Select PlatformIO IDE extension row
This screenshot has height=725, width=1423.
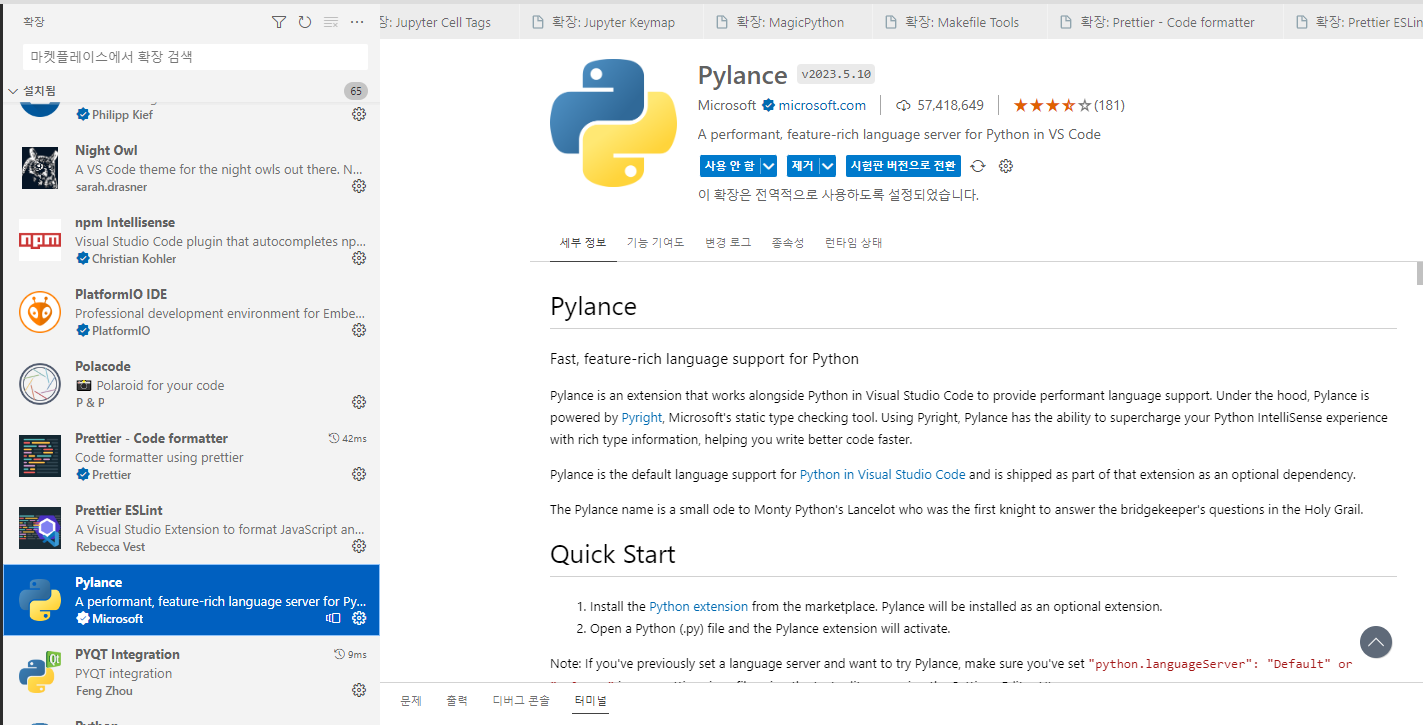(190, 312)
